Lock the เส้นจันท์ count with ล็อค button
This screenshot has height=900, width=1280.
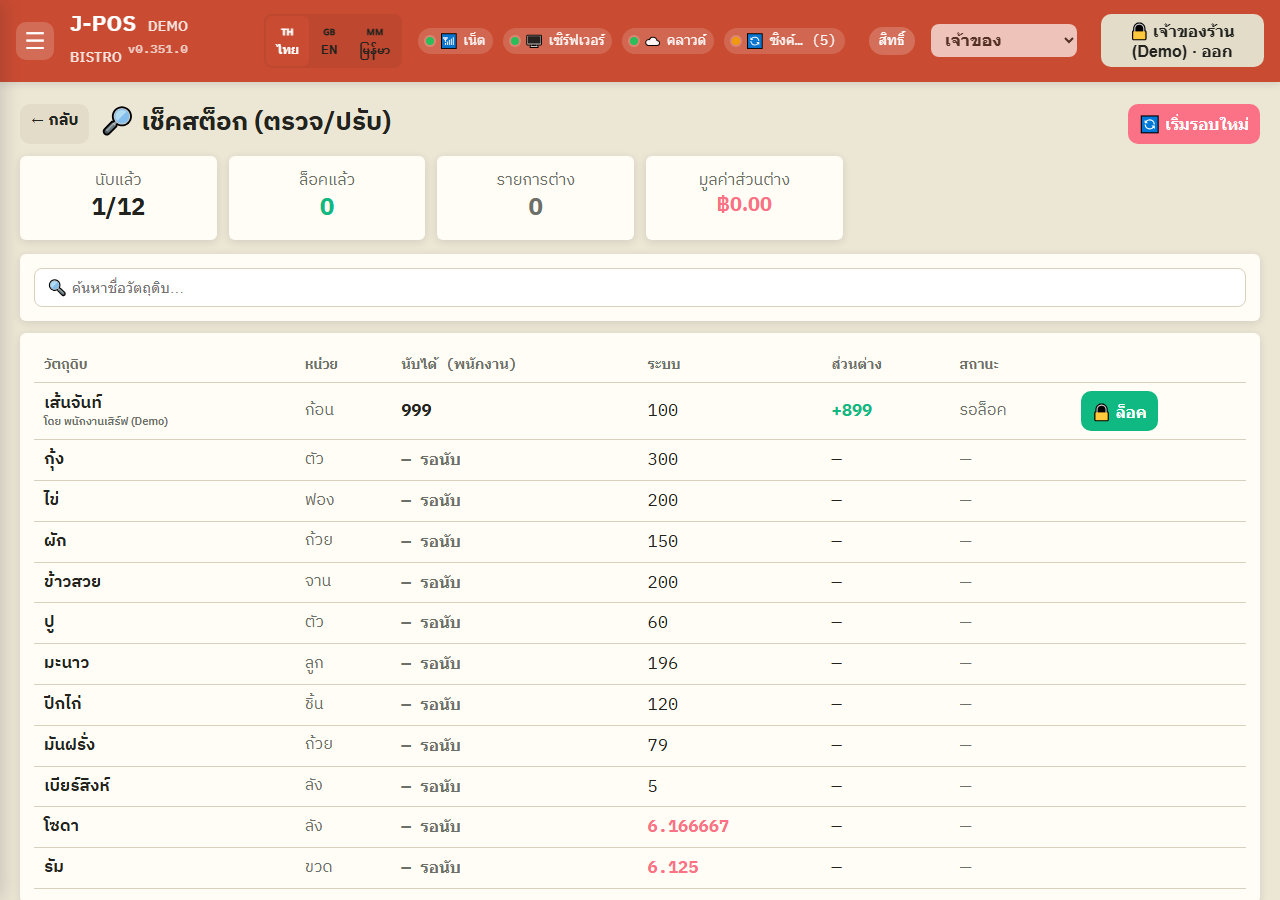pyautogui.click(x=1119, y=411)
